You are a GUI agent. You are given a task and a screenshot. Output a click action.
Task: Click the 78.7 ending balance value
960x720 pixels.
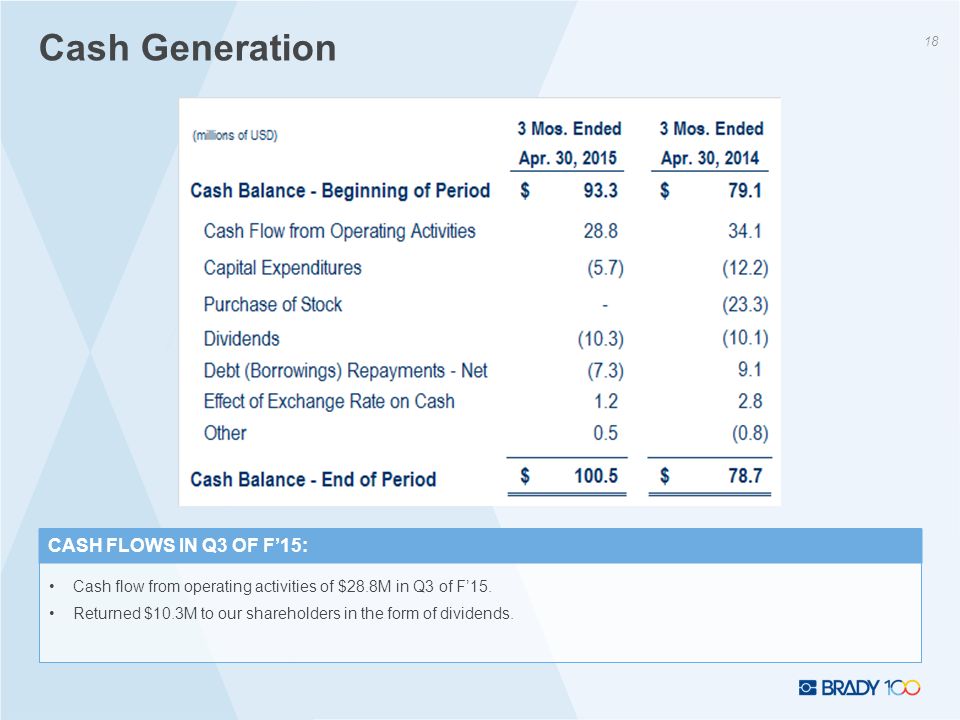pos(744,476)
